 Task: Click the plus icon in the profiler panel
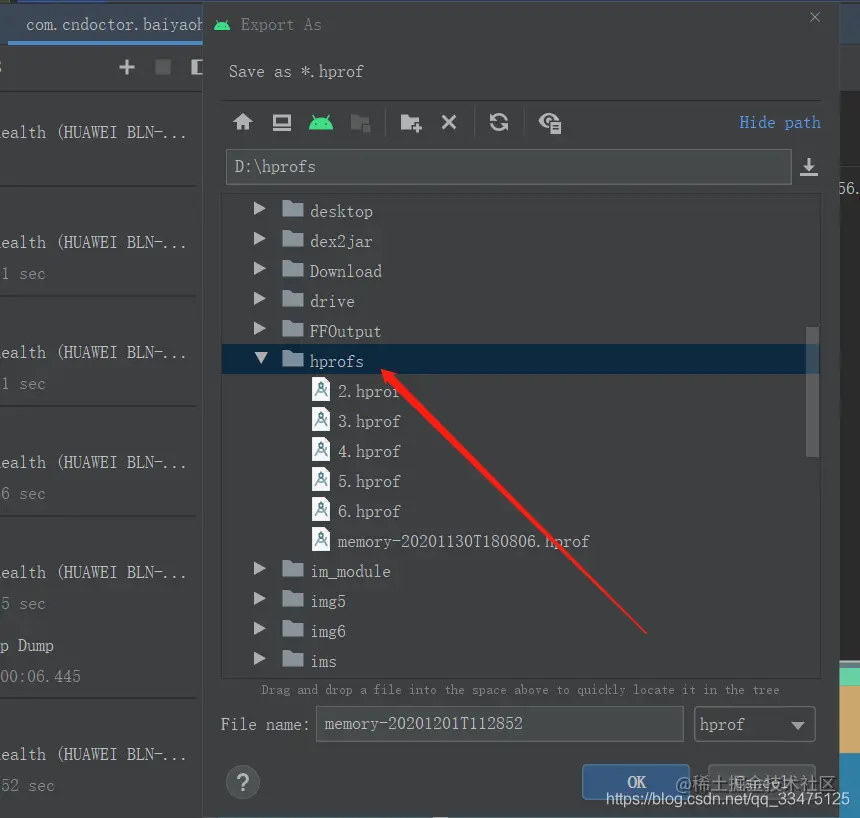[127, 67]
